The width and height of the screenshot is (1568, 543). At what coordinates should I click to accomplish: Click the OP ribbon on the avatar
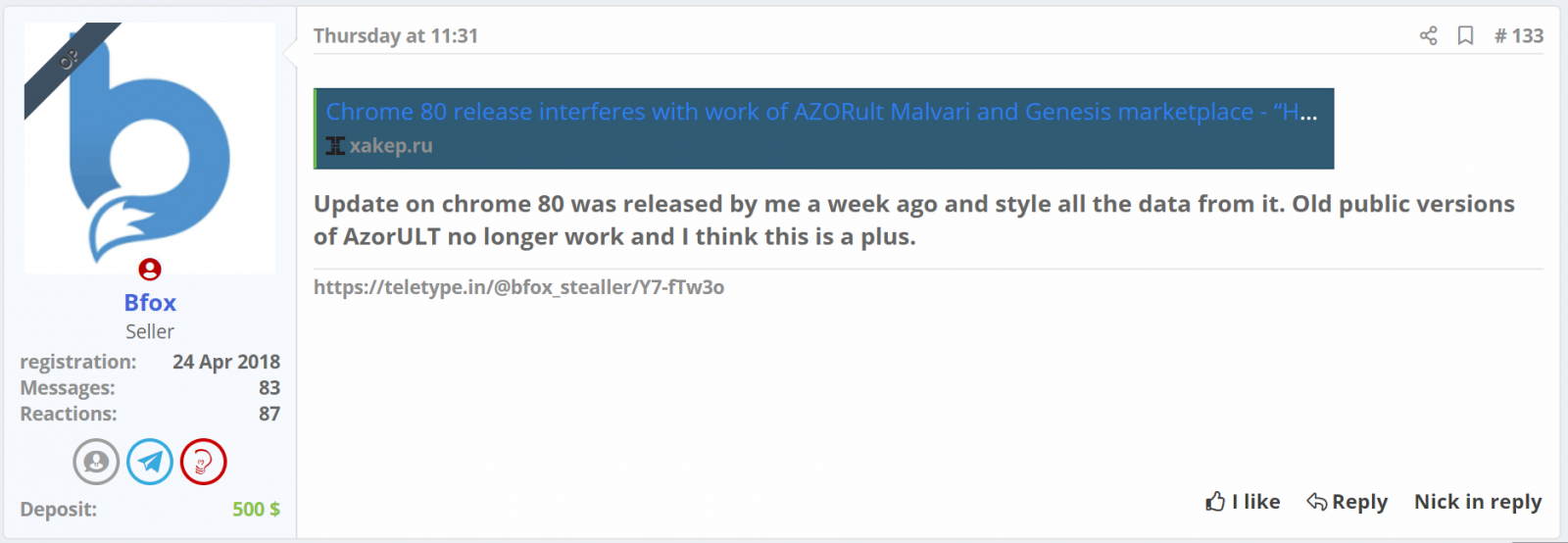tap(69, 61)
